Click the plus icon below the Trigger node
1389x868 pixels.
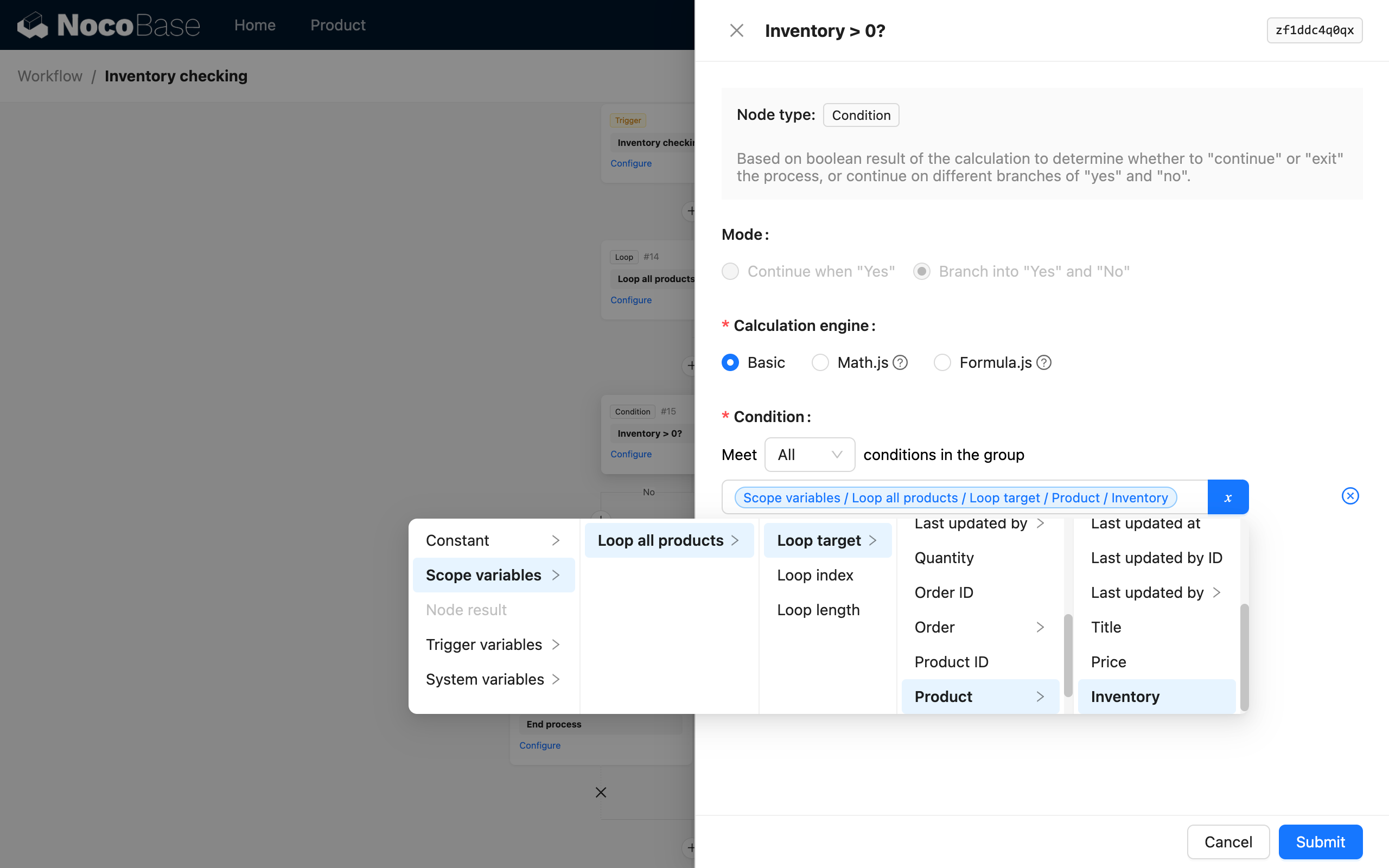(691, 211)
